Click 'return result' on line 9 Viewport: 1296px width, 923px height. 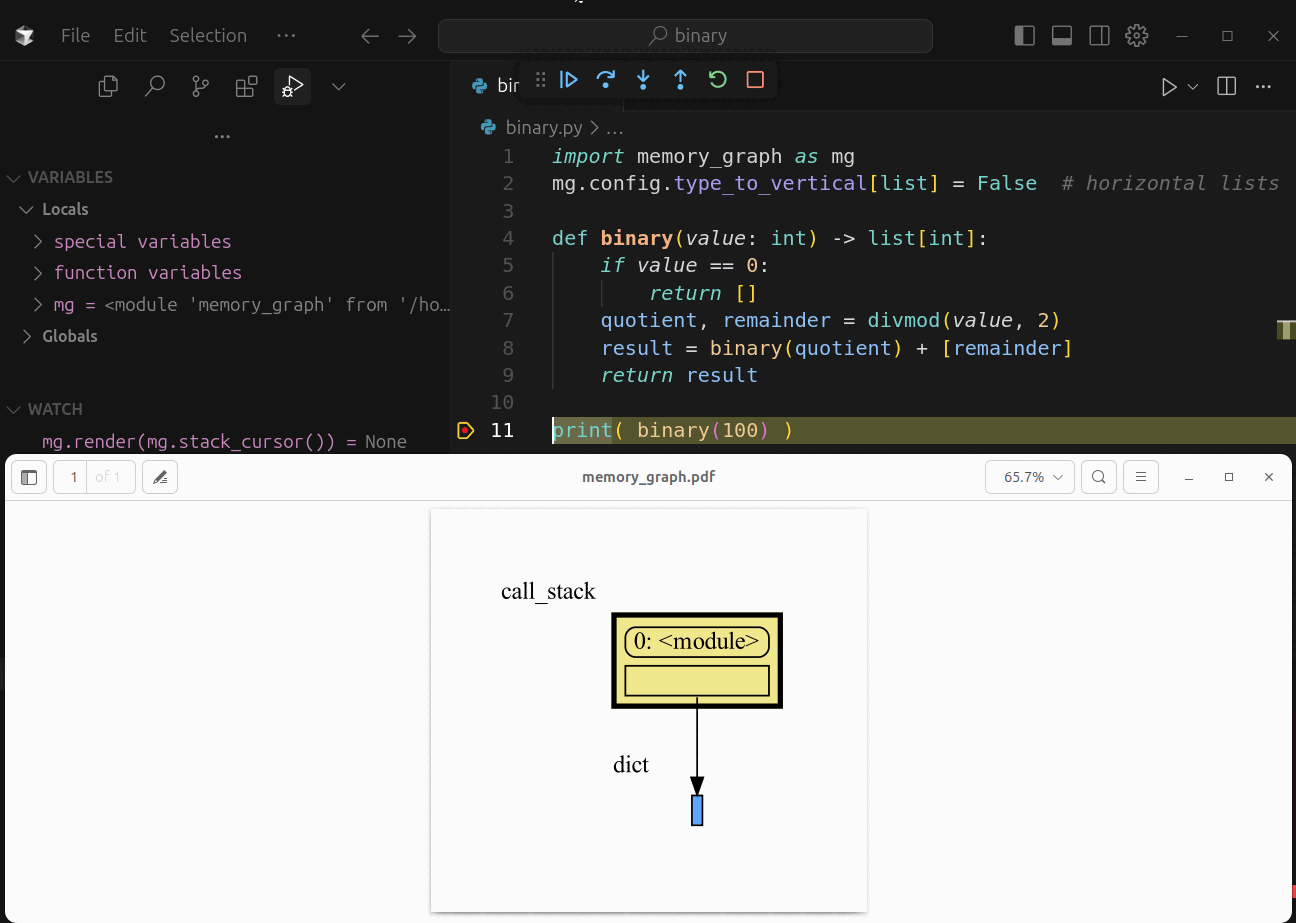click(x=679, y=375)
